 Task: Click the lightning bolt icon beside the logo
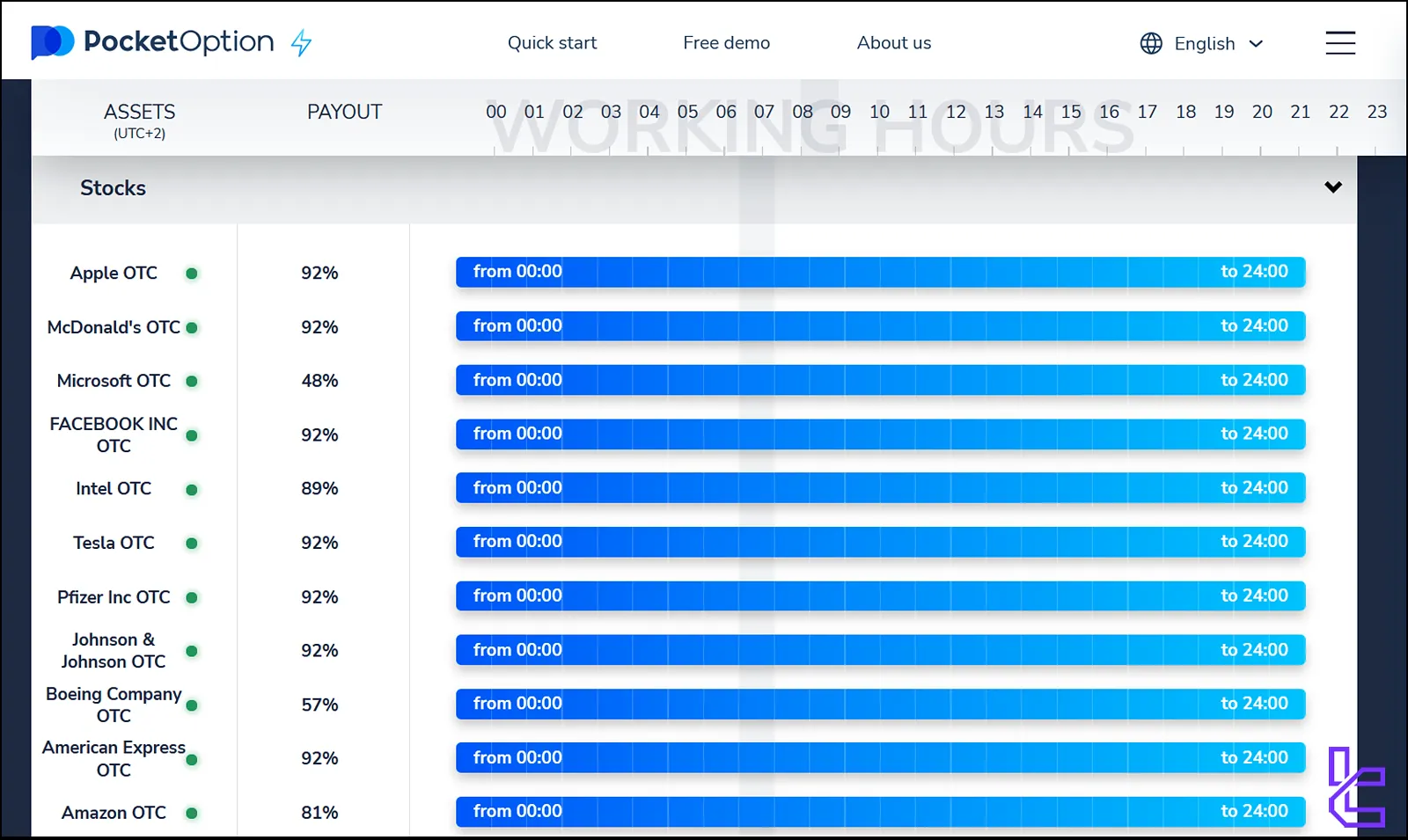point(302,42)
